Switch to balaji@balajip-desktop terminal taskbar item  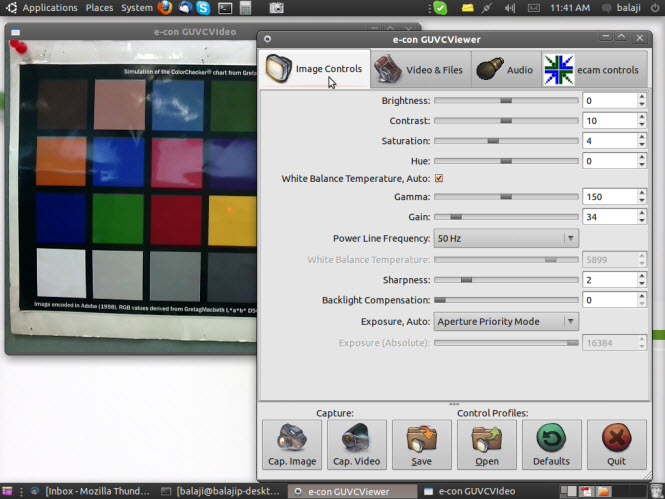point(221,491)
